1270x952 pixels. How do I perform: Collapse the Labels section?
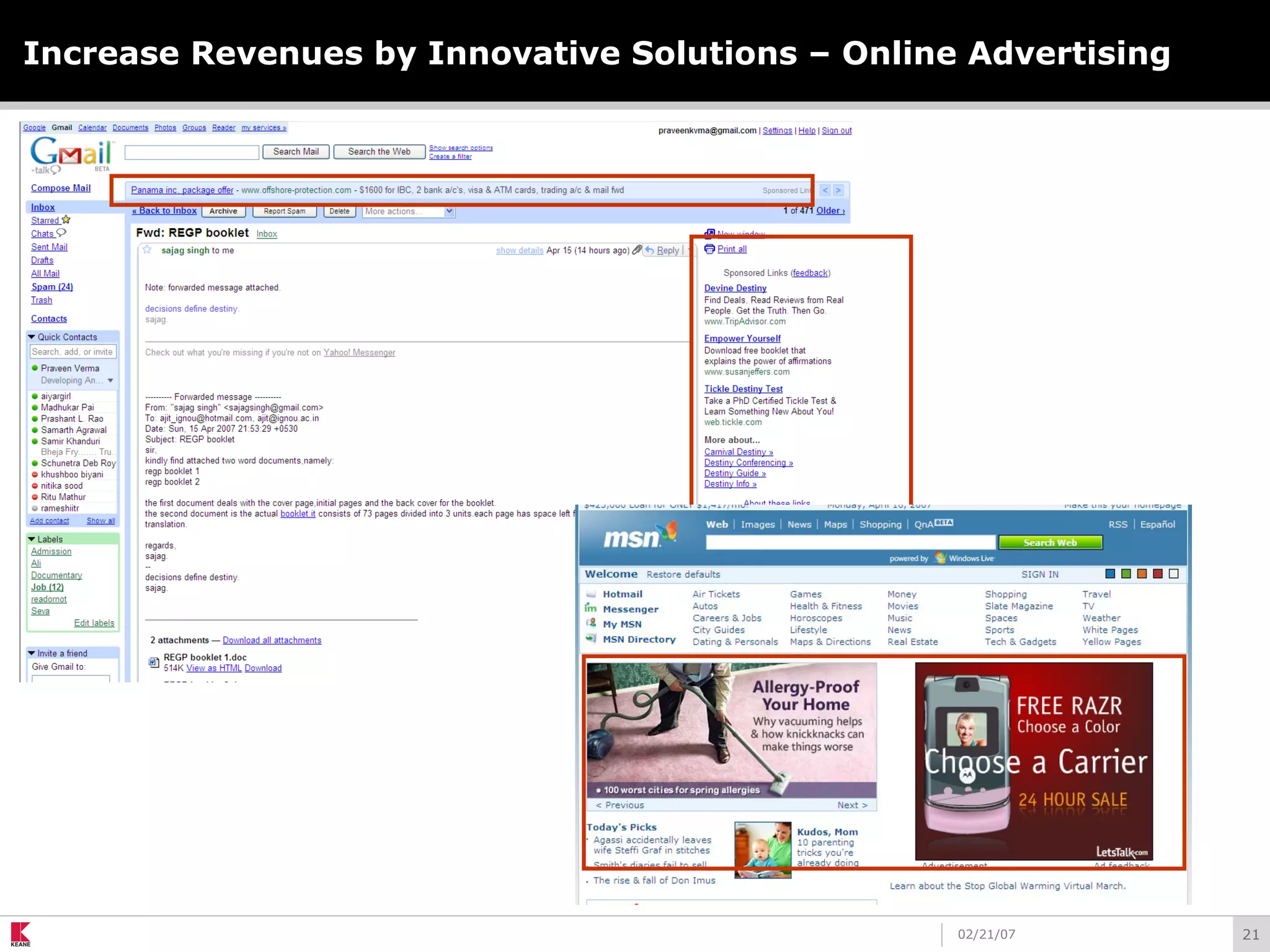click(31, 539)
